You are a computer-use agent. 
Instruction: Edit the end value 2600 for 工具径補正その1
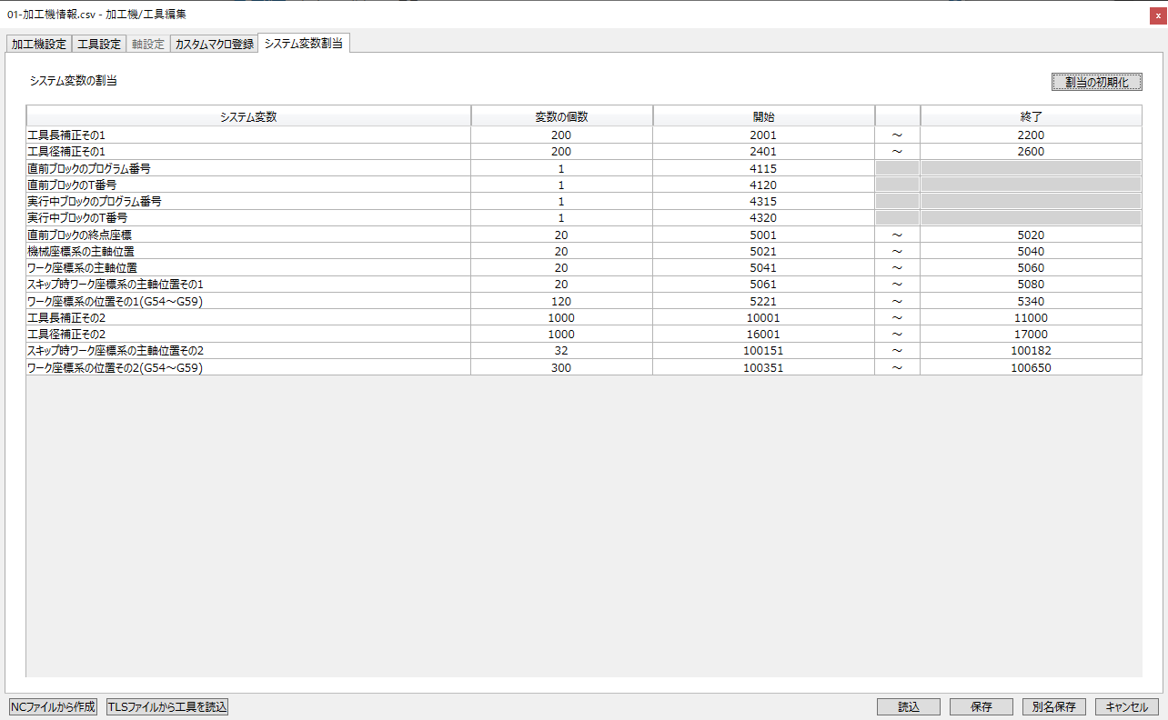pos(1030,152)
